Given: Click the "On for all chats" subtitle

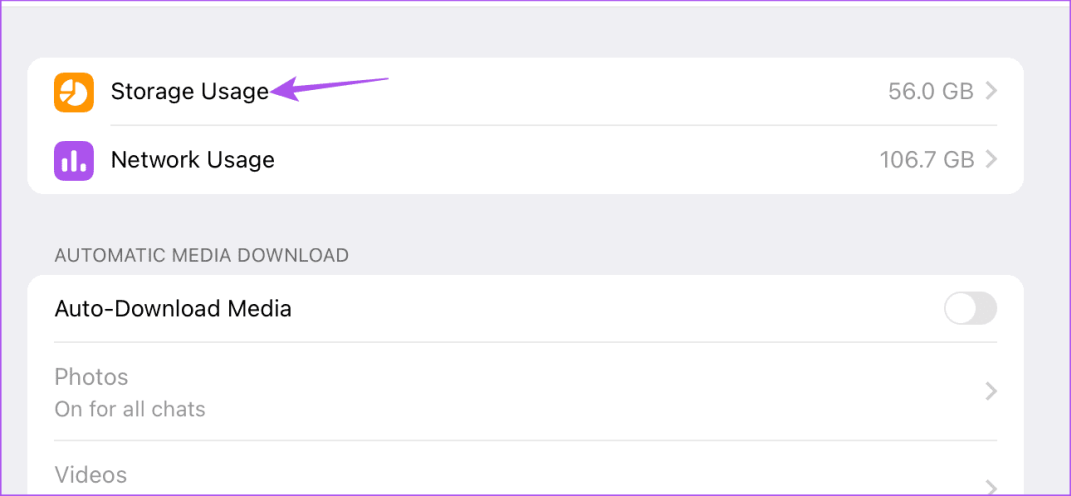Looking at the screenshot, I should pos(130,409).
